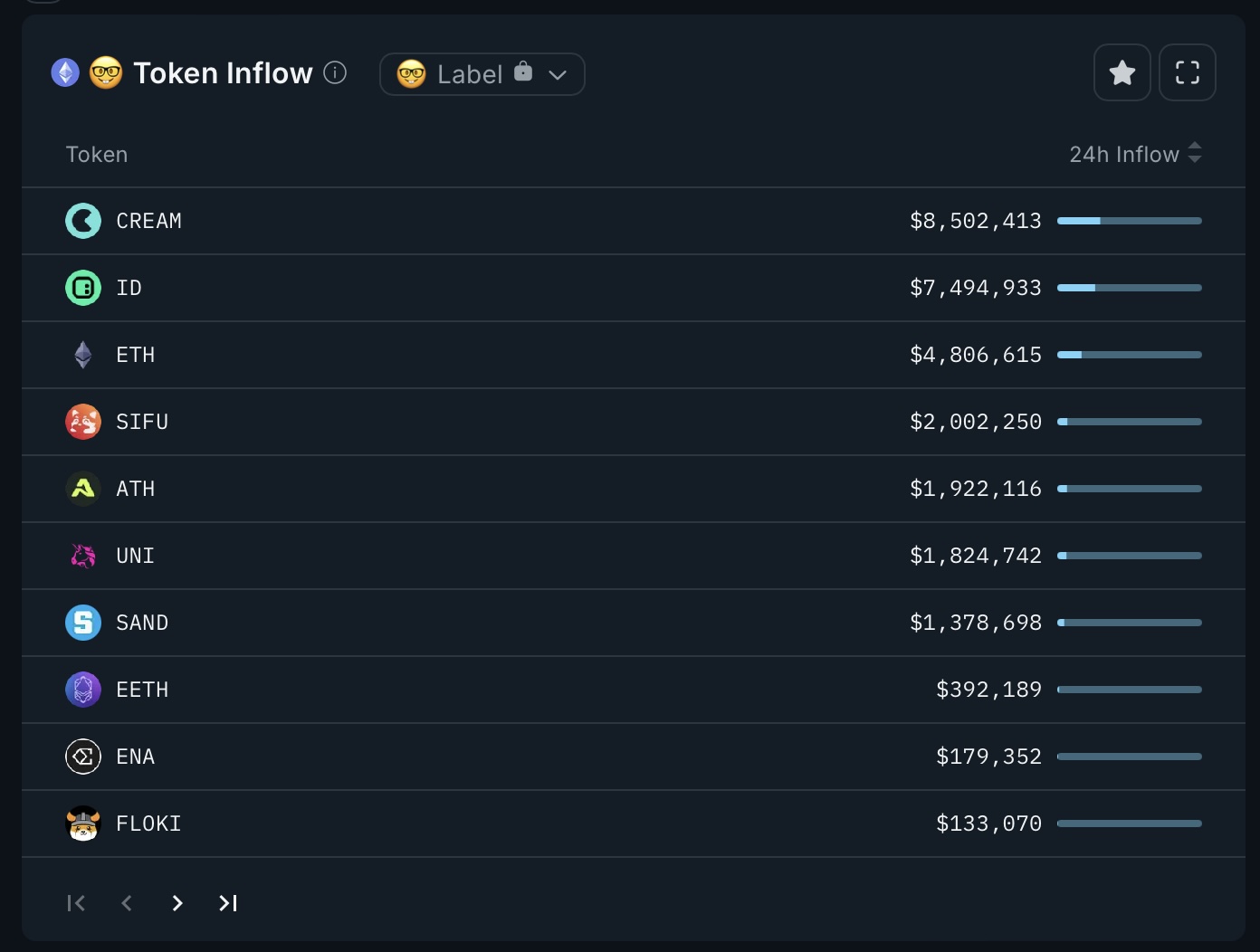Screen dimensions: 1260x952
Task: Click the lock icon on Label
Action: 523,71
